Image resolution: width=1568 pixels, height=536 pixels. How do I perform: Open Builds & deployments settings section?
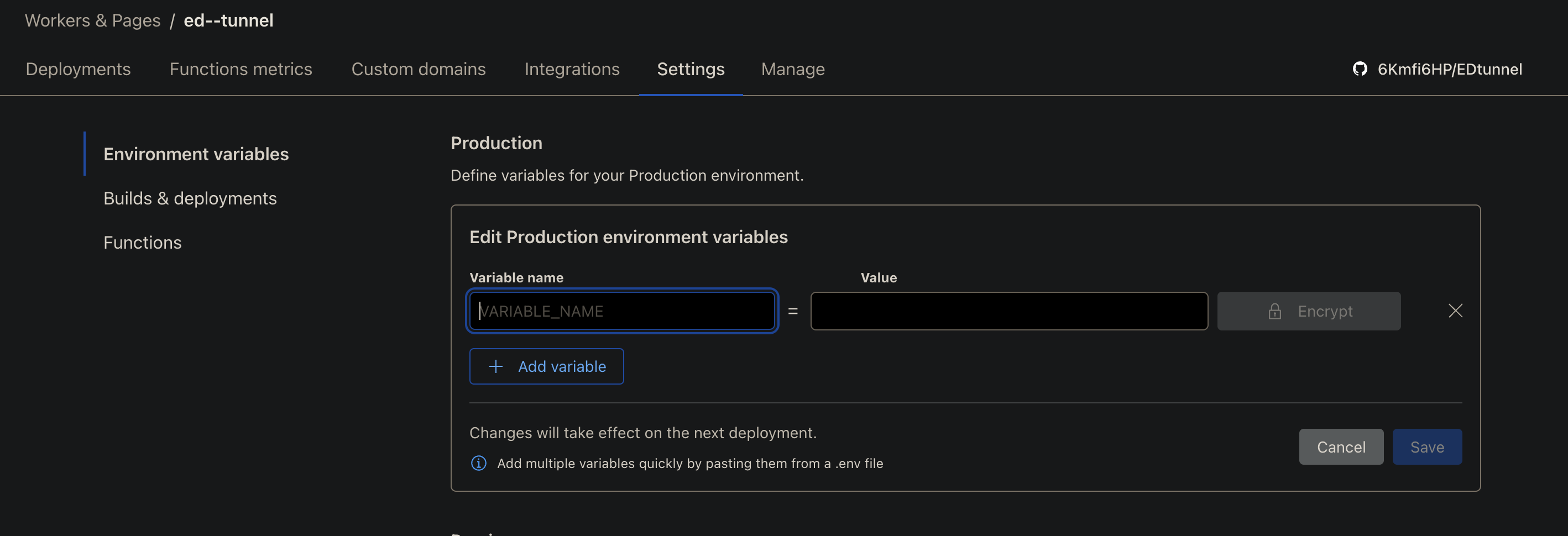tap(190, 198)
